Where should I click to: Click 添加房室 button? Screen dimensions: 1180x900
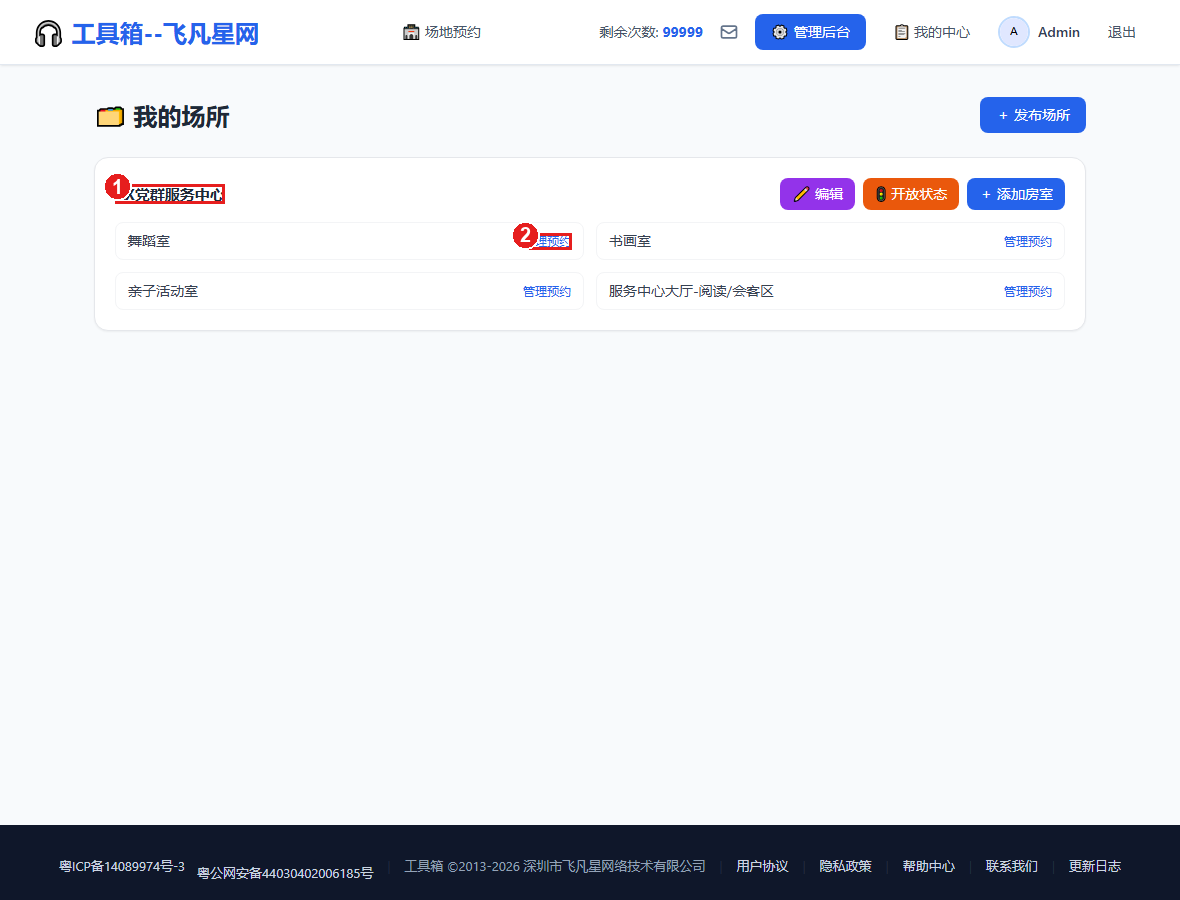[x=1015, y=194]
